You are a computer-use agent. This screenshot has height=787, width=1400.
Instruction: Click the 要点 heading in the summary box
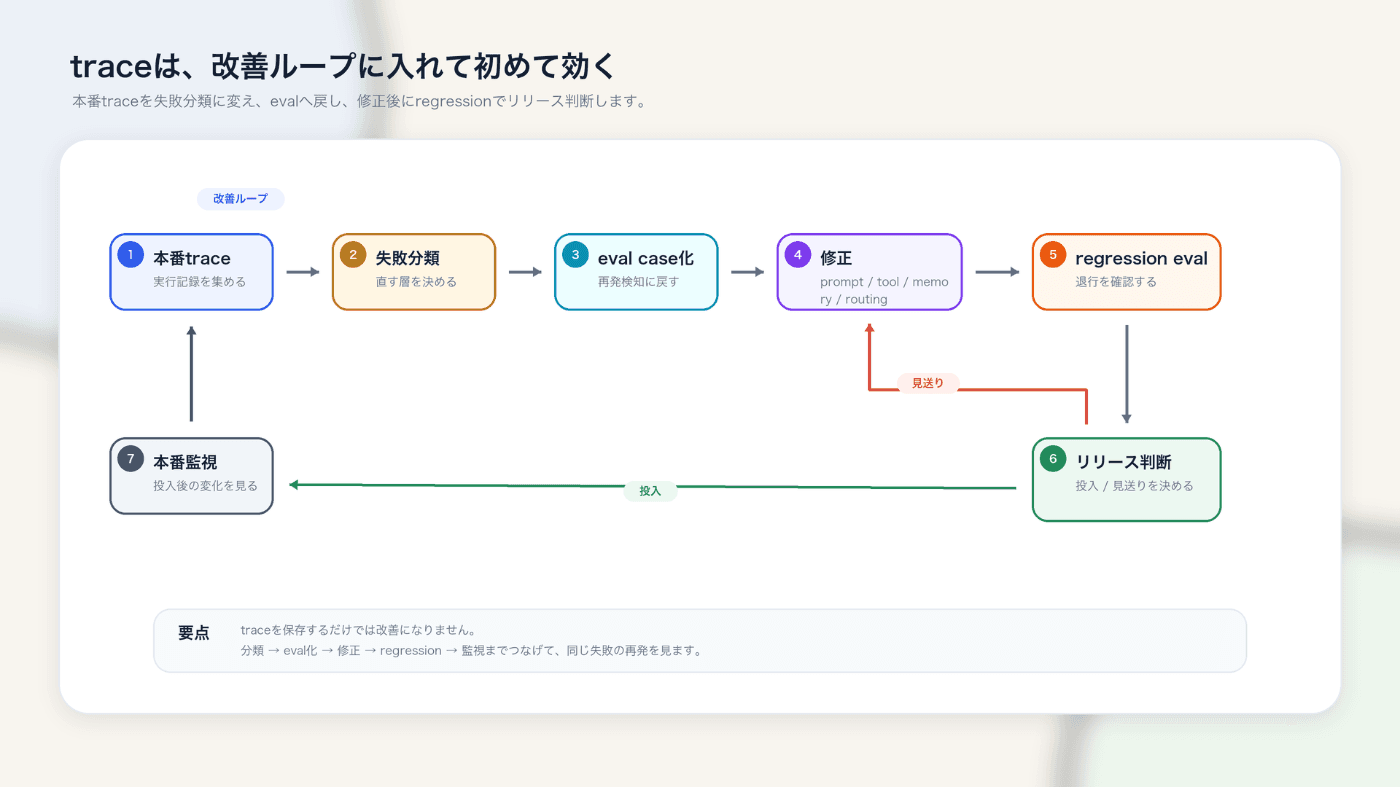[x=194, y=633]
